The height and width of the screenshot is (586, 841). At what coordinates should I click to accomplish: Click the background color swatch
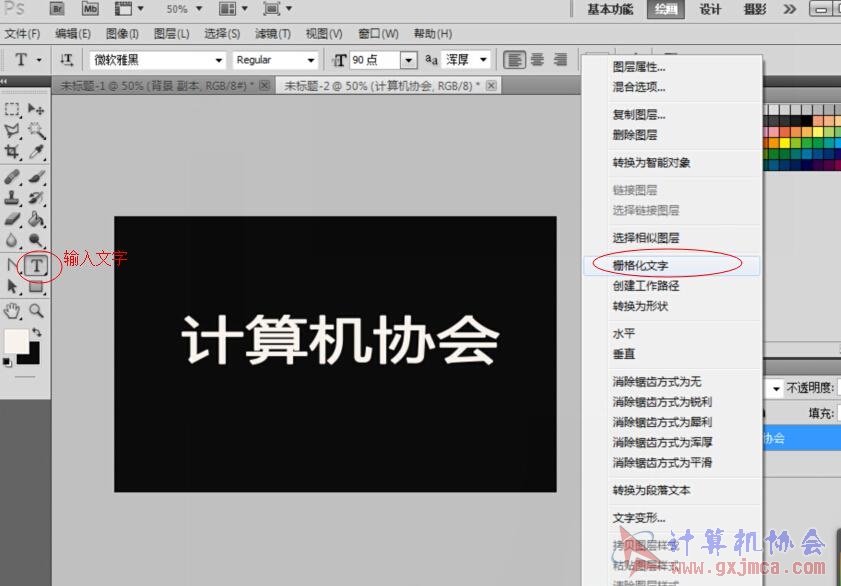pos(32,357)
